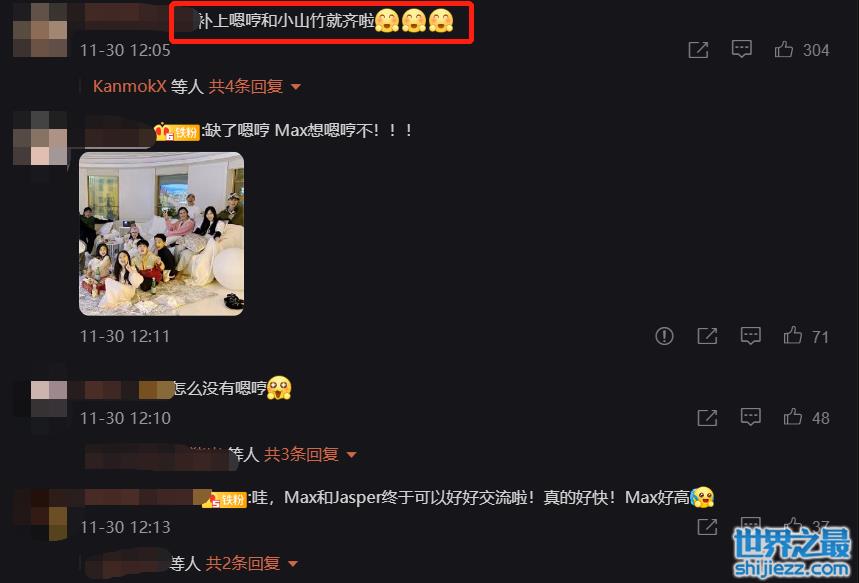Image resolution: width=859 pixels, height=583 pixels.
Task: Share the 12:10 comment
Action: [x=707, y=418]
